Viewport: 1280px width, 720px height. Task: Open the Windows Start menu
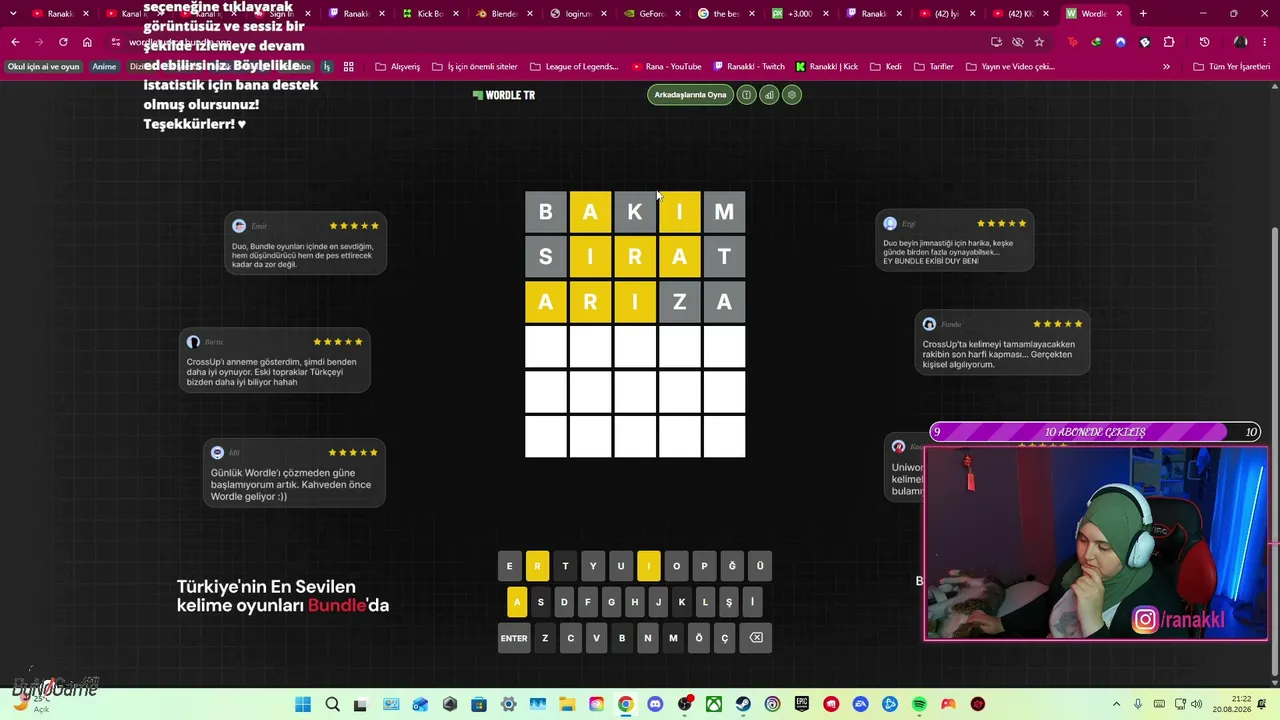pyautogui.click(x=303, y=704)
